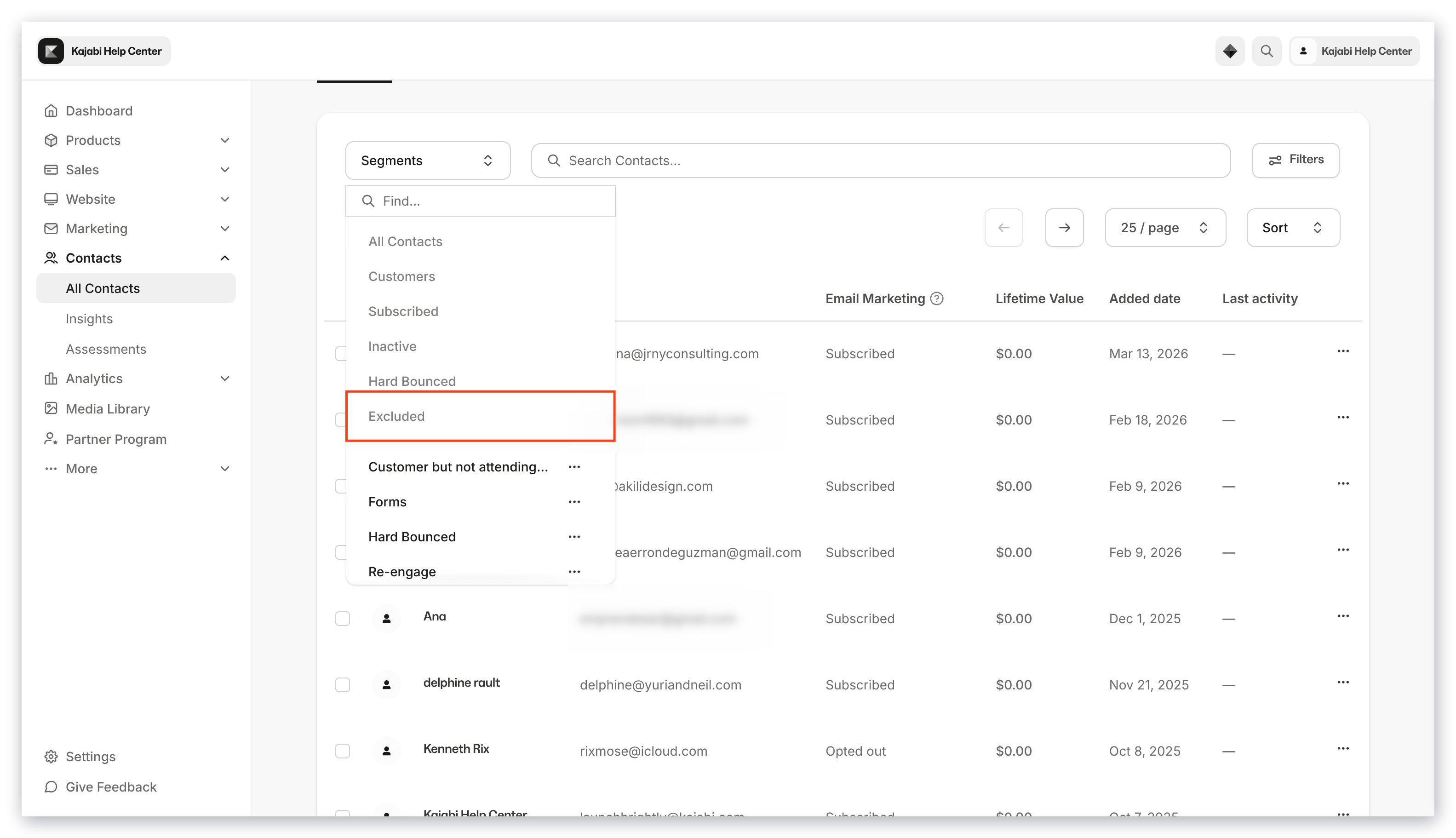This screenshot has height=838, width=1456.
Task: Open the Partner Program icon link
Action: point(51,439)
